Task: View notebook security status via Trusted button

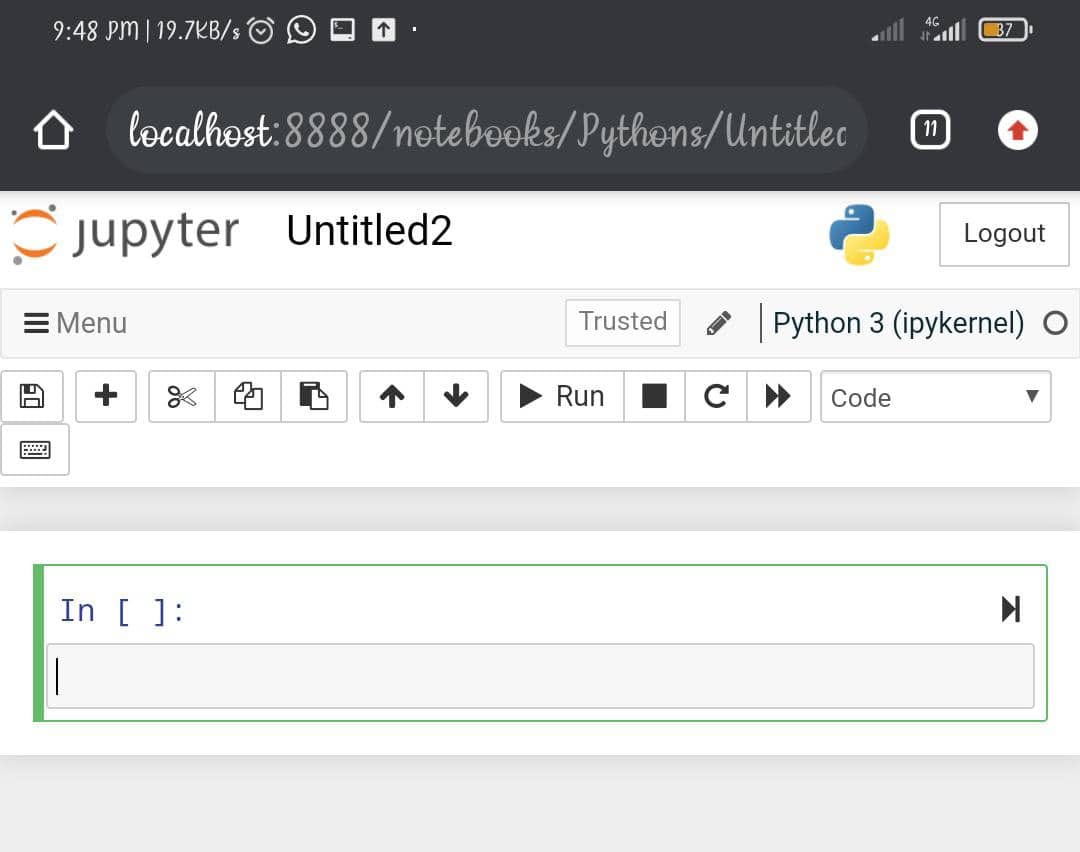Action: pyautogui.click(x=622, y=322)
